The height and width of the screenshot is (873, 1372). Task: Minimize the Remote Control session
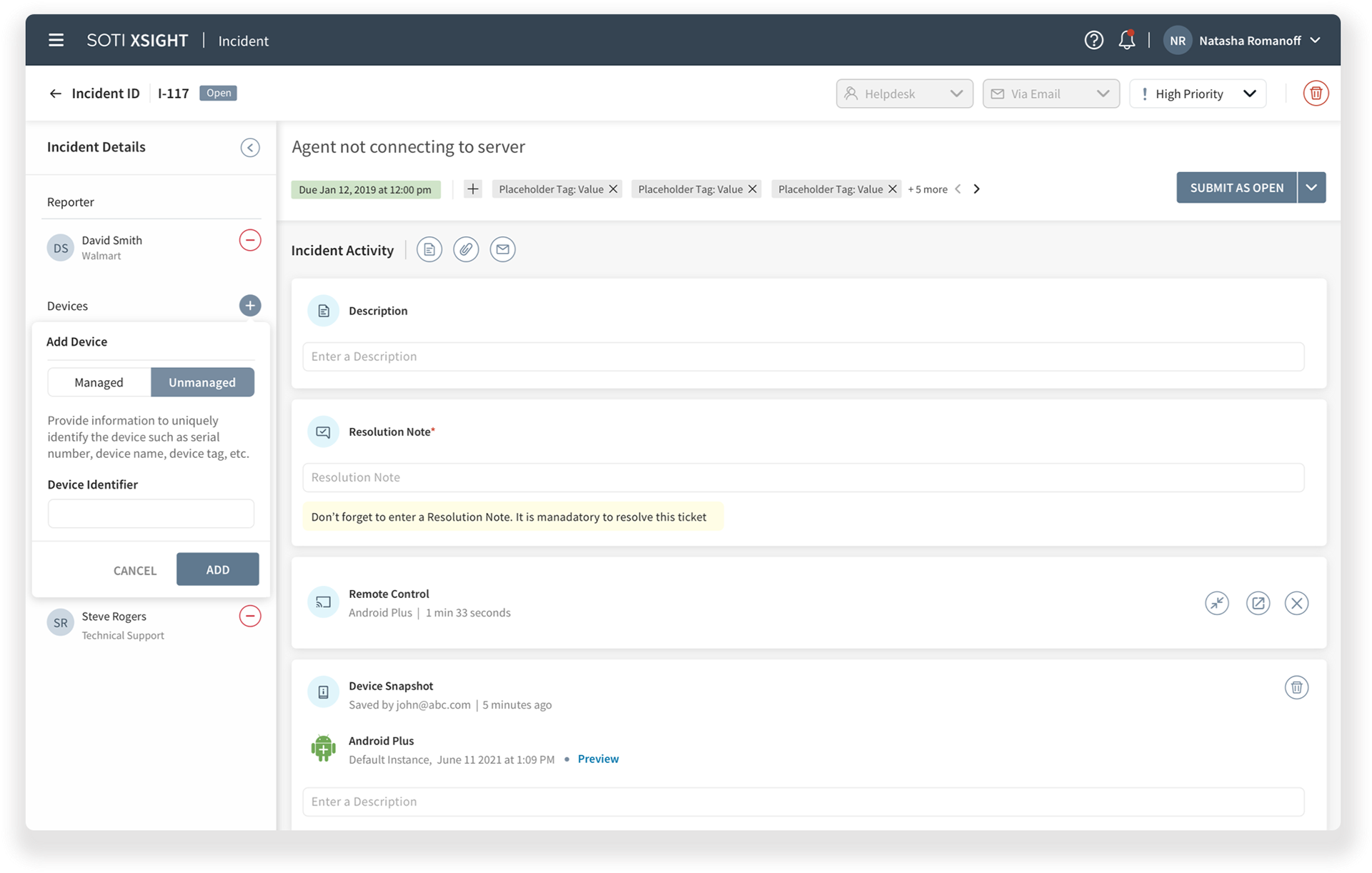point(1217,603)
